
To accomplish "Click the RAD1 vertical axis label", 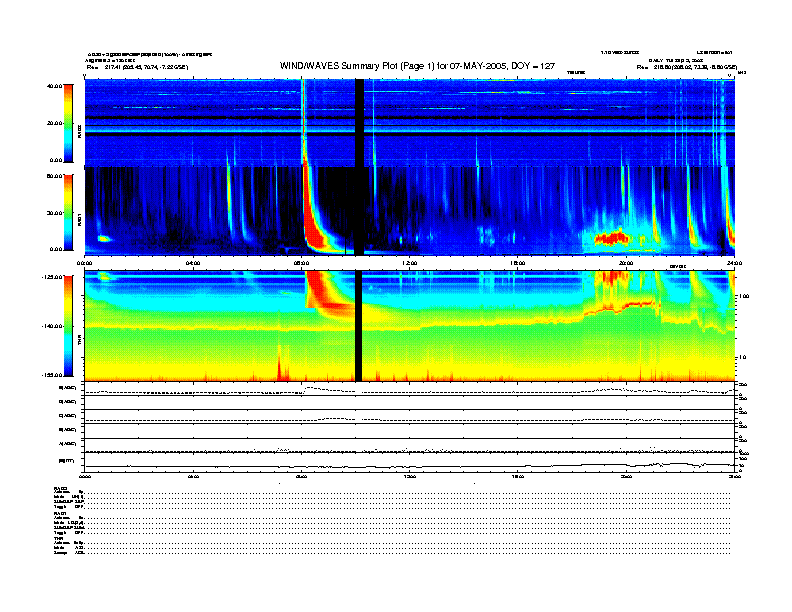I will (79, 220).
